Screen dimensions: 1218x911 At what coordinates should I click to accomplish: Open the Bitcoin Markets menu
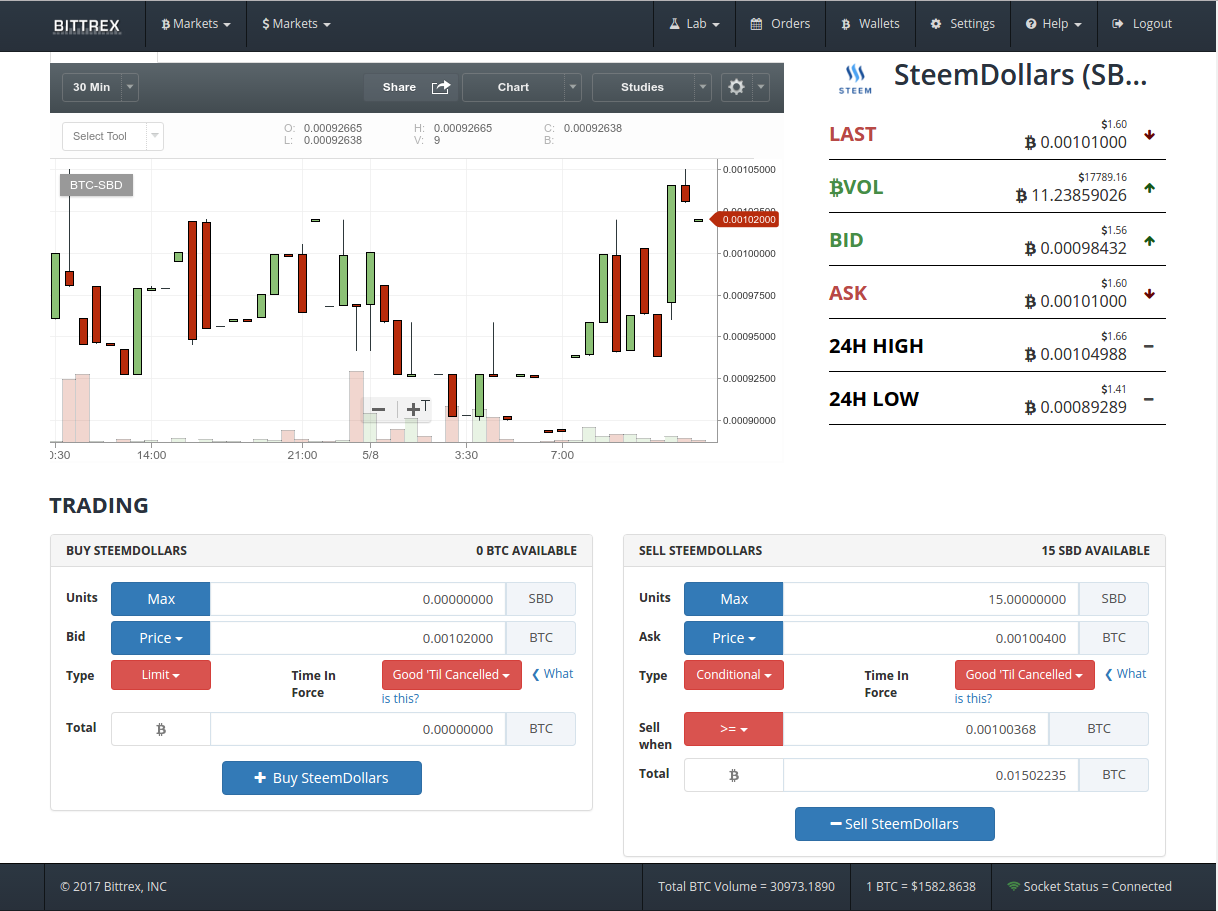coord(196,24)
